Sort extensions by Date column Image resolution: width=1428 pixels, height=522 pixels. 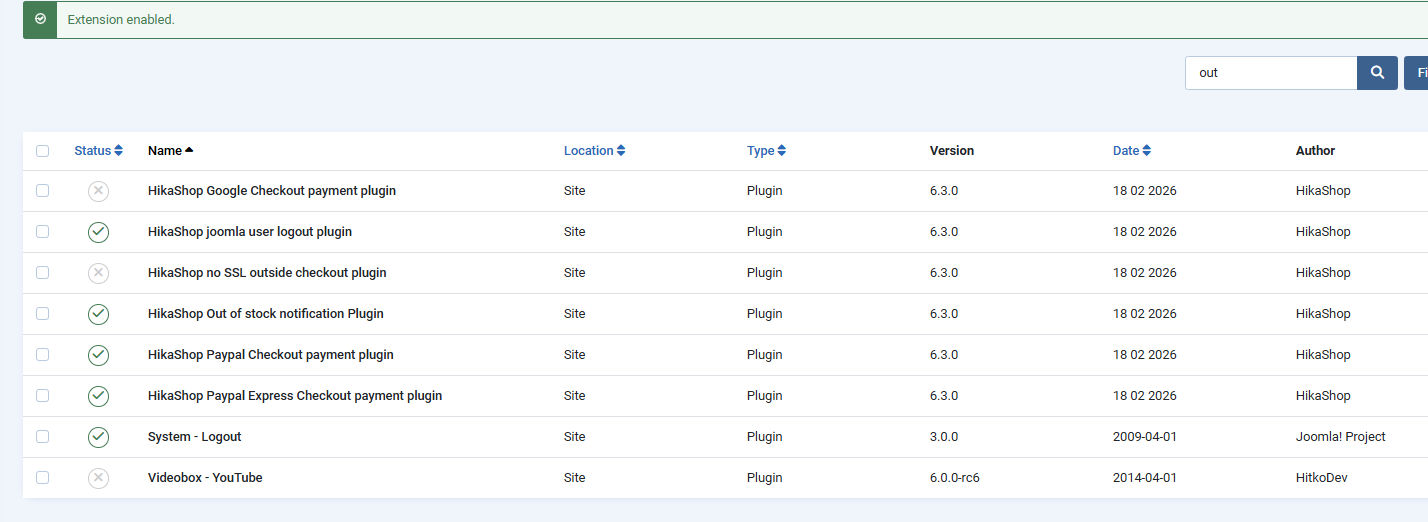(1131, 151)
